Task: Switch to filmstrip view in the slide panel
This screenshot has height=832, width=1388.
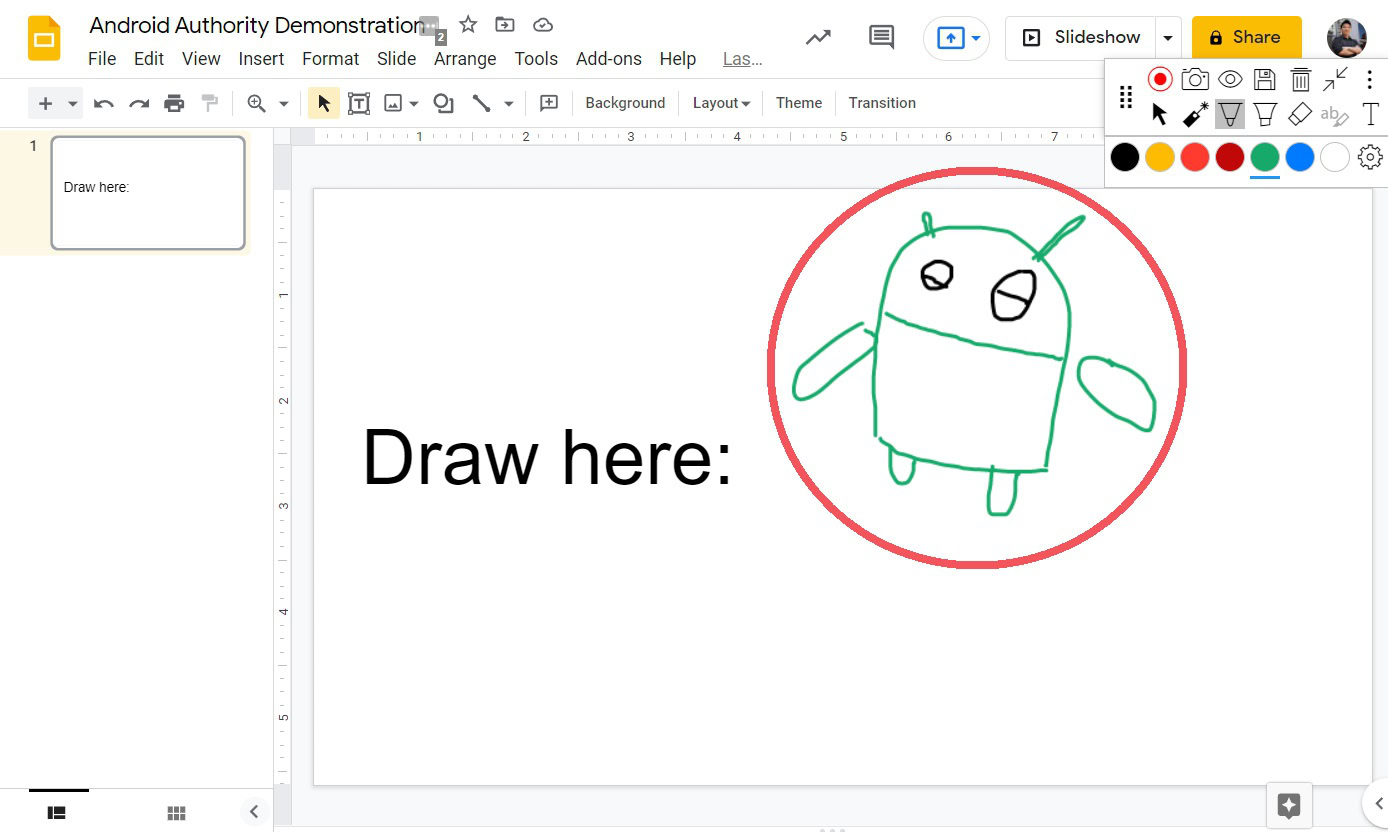Action: tap(57, 813)
